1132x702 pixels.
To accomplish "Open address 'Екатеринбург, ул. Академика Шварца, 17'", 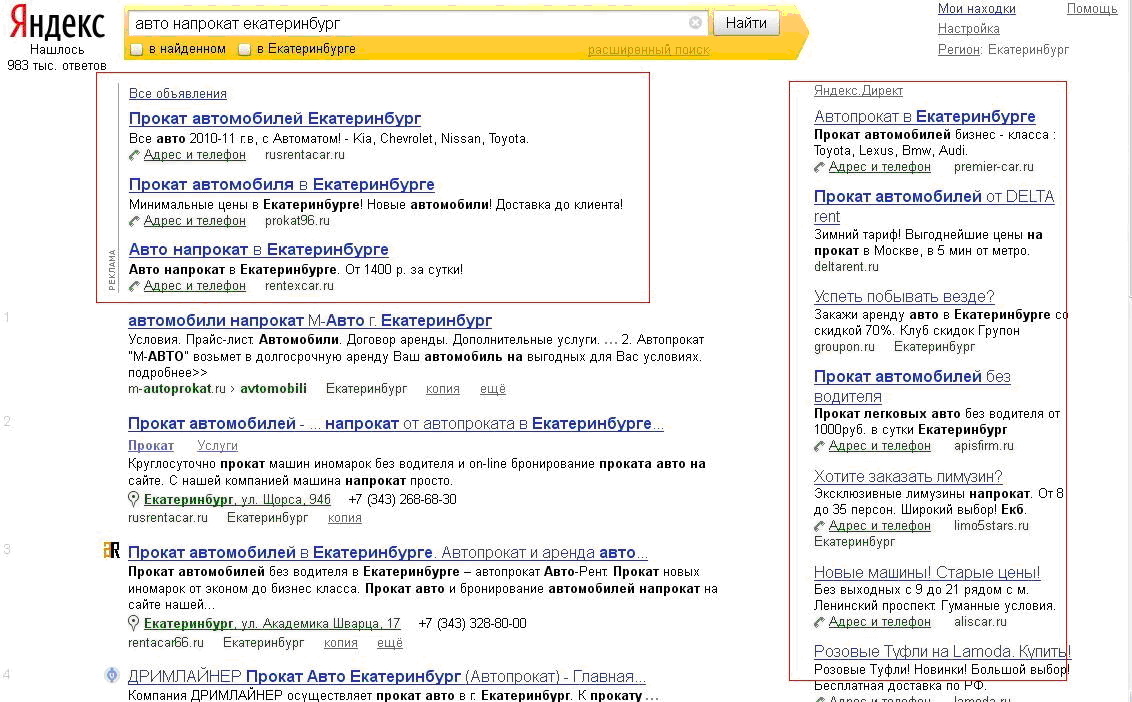I will pyautogui.click(x=271, y=623).
